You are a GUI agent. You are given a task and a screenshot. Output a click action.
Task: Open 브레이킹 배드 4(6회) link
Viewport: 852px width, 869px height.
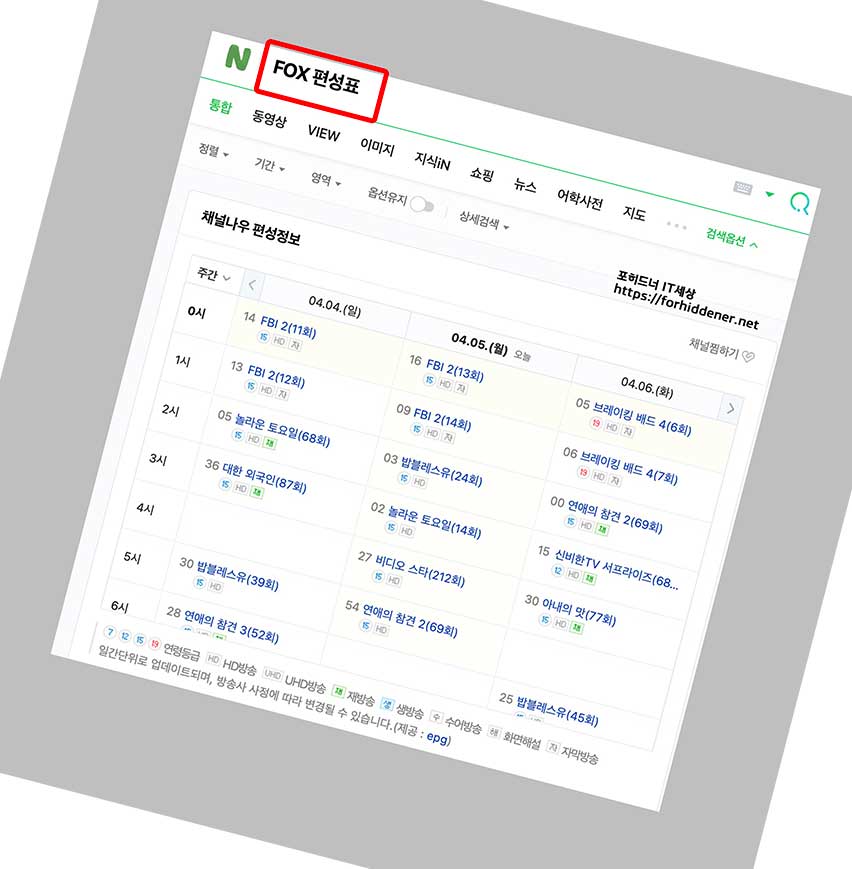click(x=641, y=418)
